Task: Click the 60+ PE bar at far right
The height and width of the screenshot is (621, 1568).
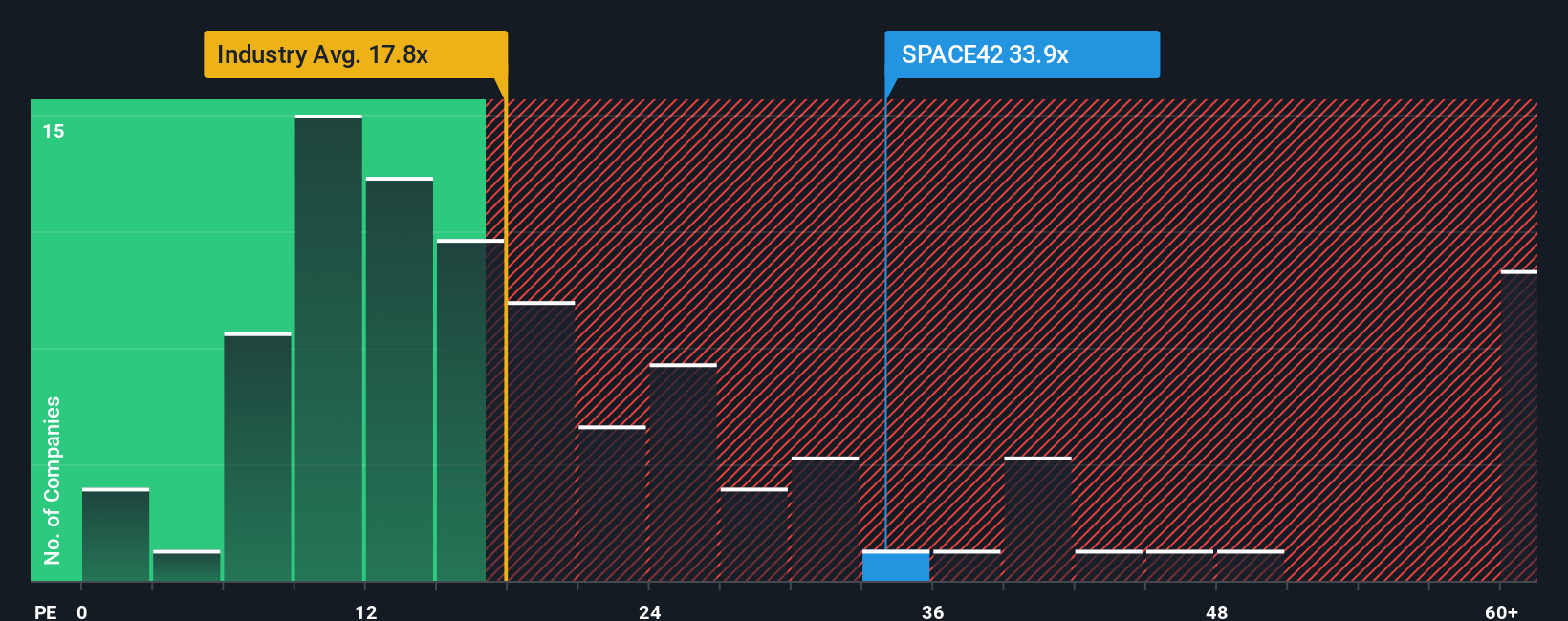Action: 1519,426
